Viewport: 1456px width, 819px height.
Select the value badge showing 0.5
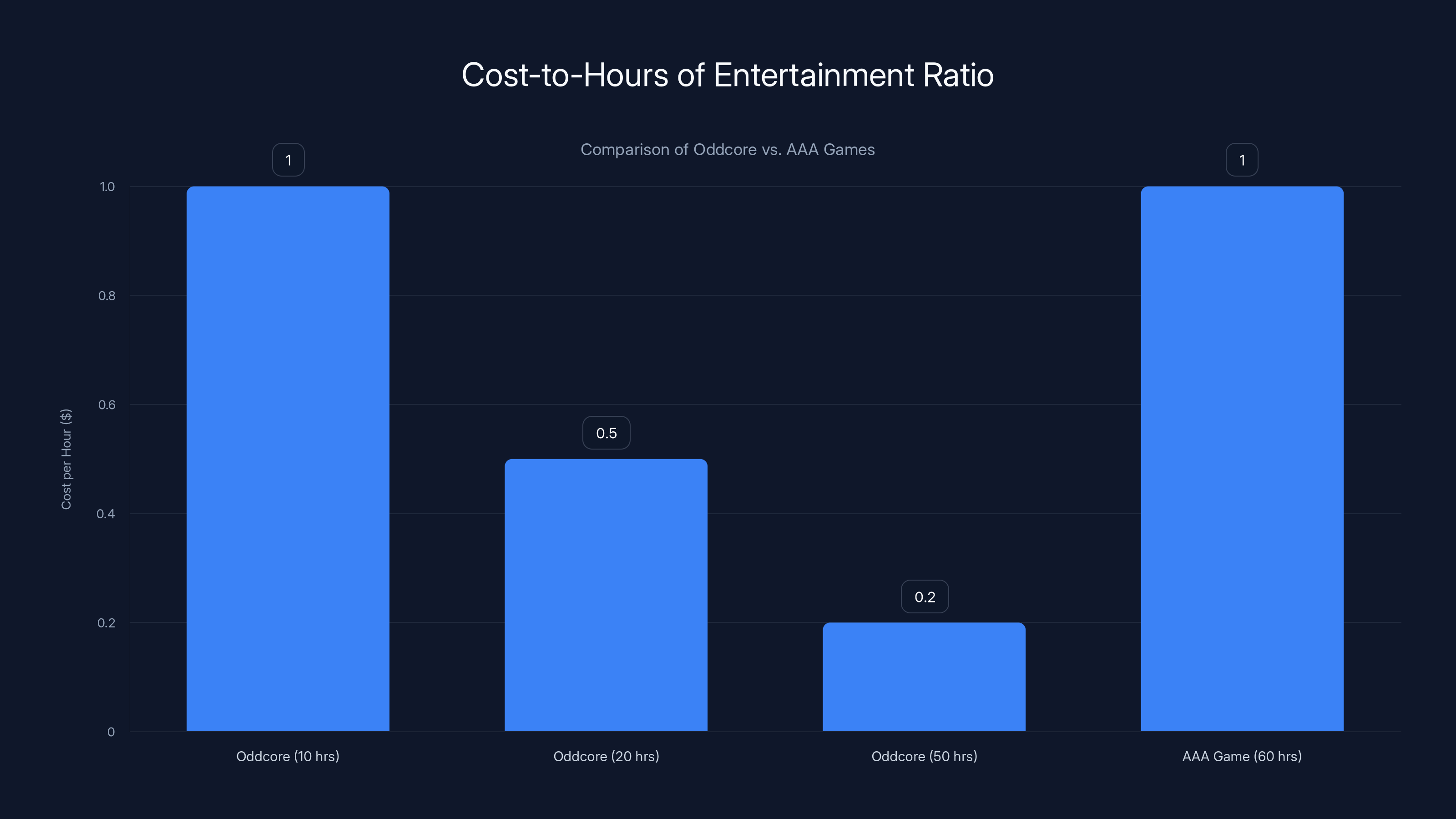click(x=606, y=432)
